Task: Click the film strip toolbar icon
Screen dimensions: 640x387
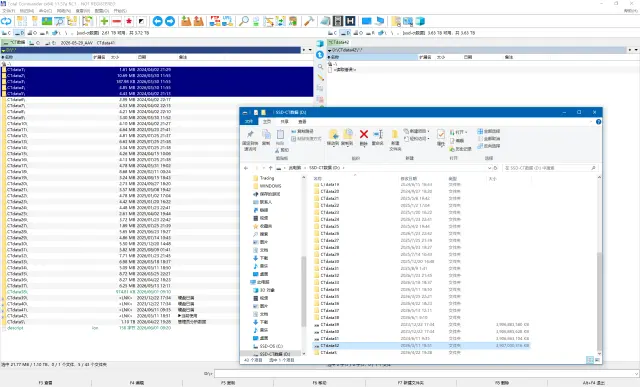Action: coord(338,21)
